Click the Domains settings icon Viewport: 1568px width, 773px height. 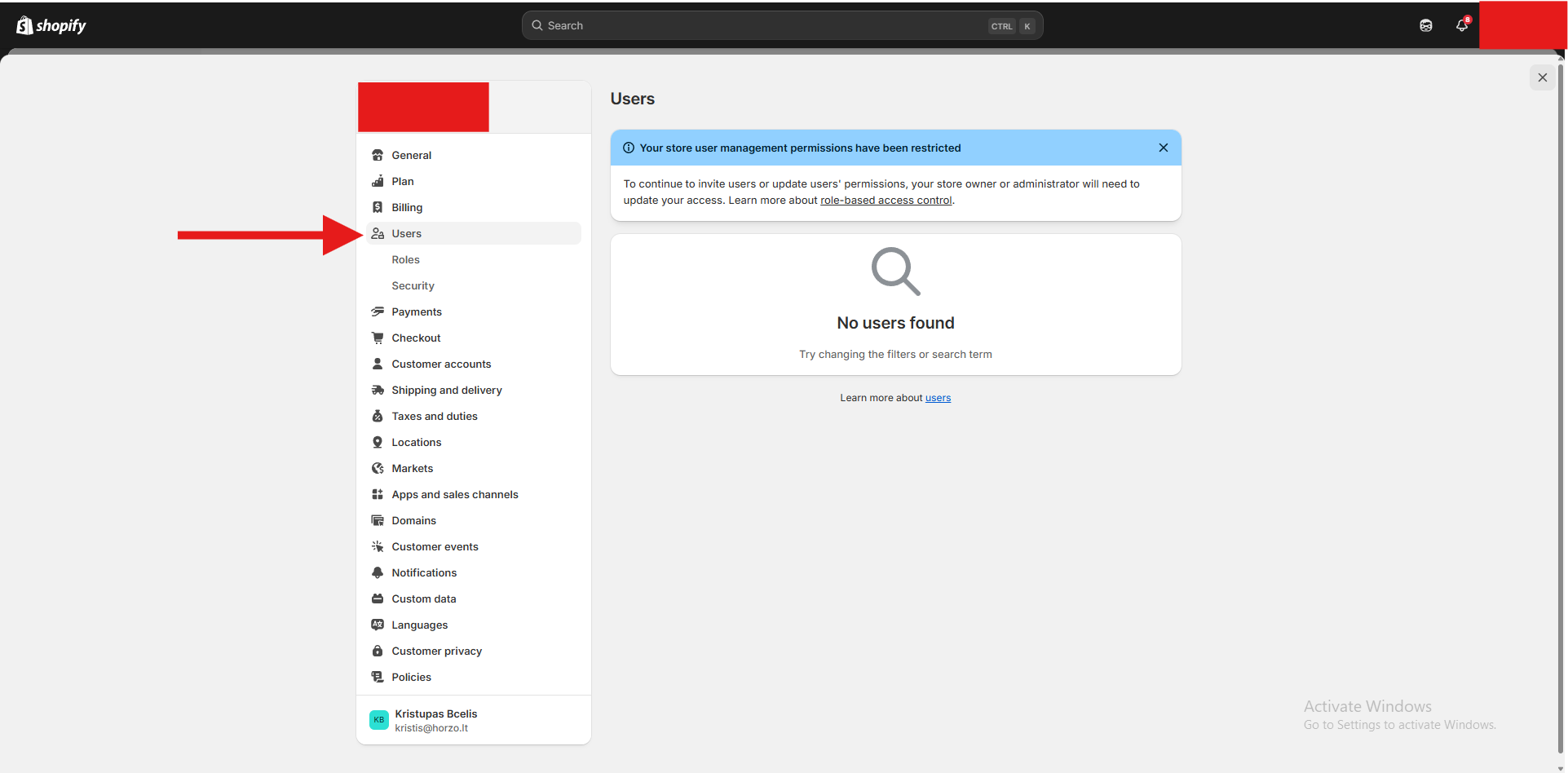378,519
